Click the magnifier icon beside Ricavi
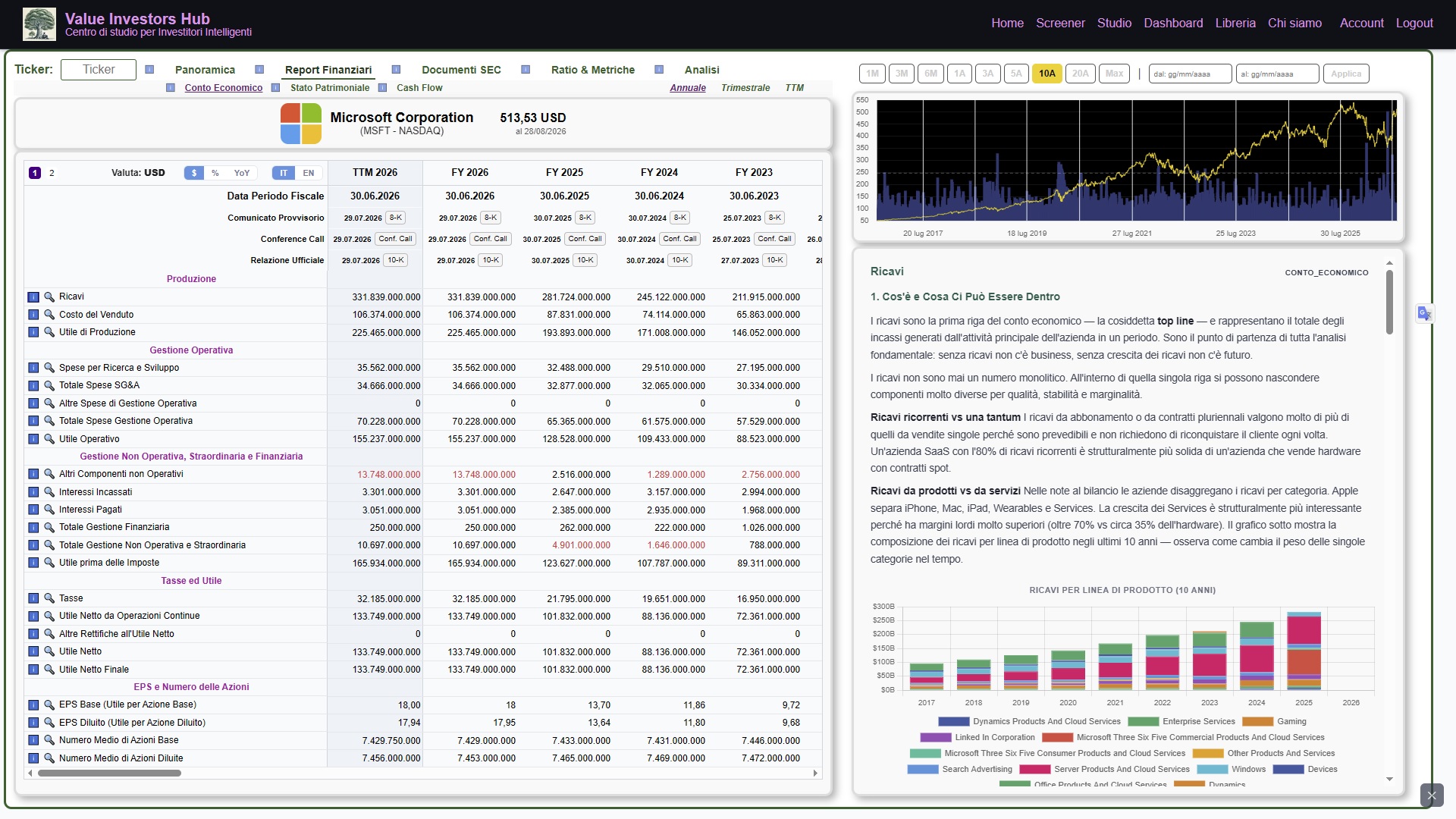1456x819 pixels. click(x=49, y=297)
